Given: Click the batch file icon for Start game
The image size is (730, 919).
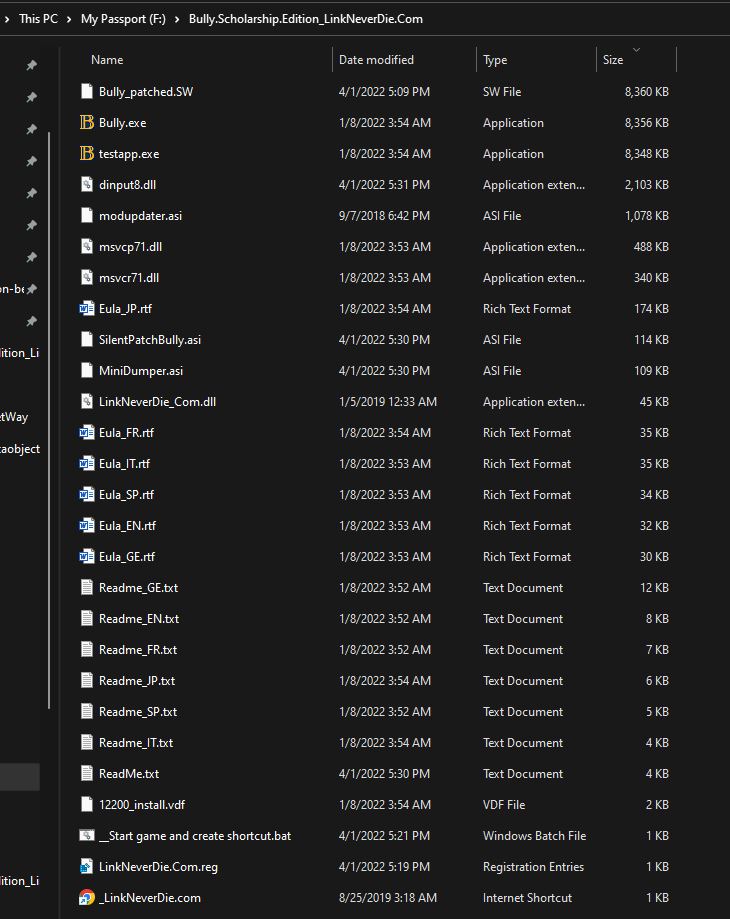Looking at the screenshot, I should point(86,836).
